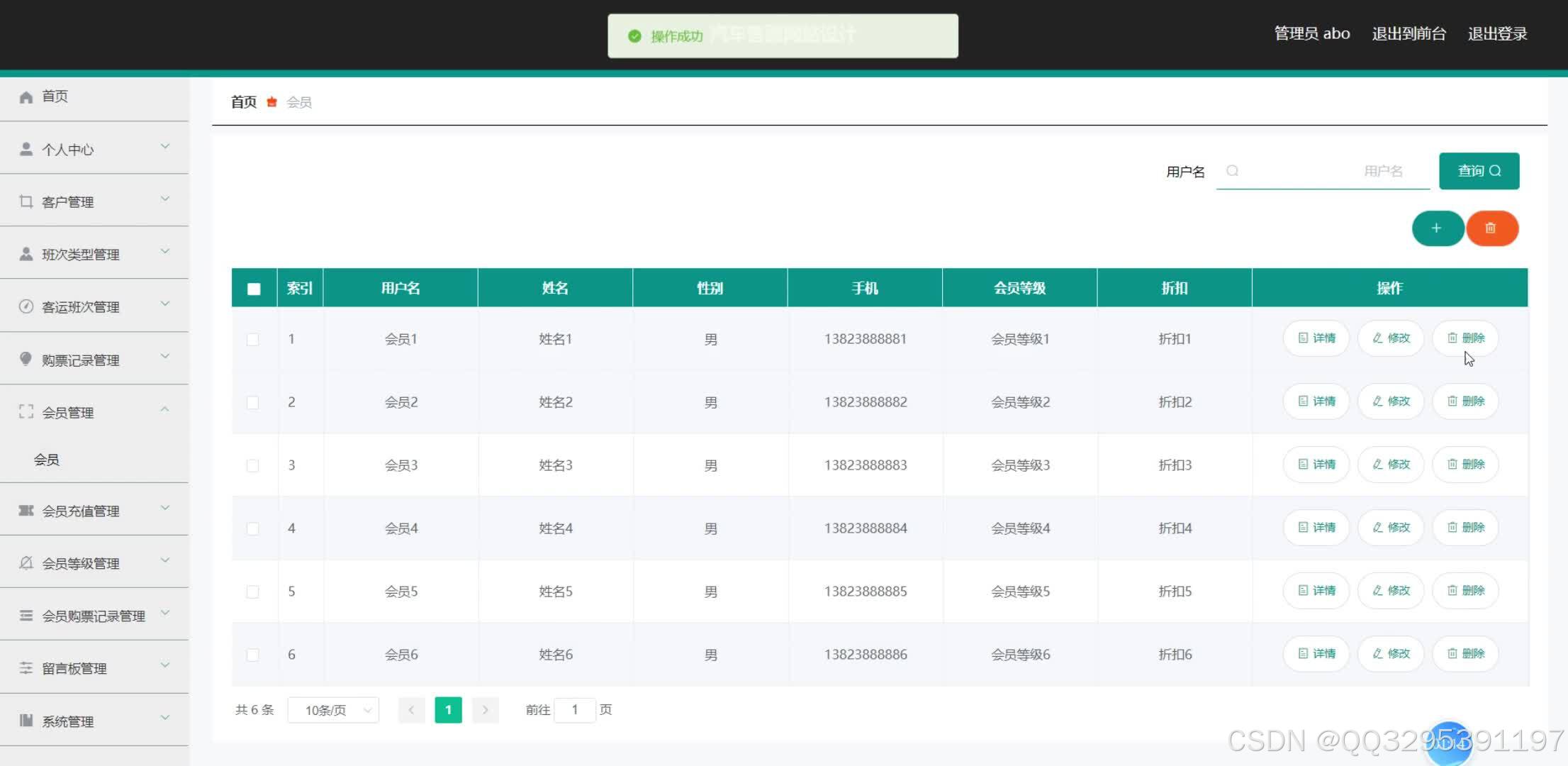The image size is (1568, 766).
Task: Expand 会员充值管理 menu chevron
Action: pos(165,507)
